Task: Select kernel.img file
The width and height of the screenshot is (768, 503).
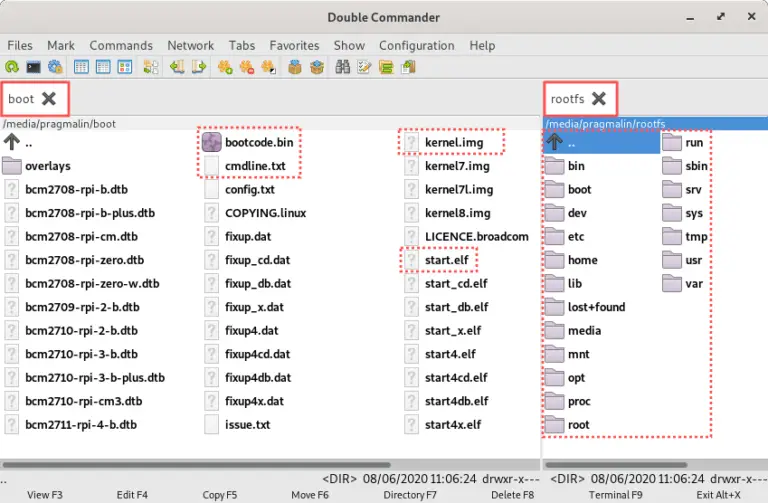Action: [x=454, y=142]
